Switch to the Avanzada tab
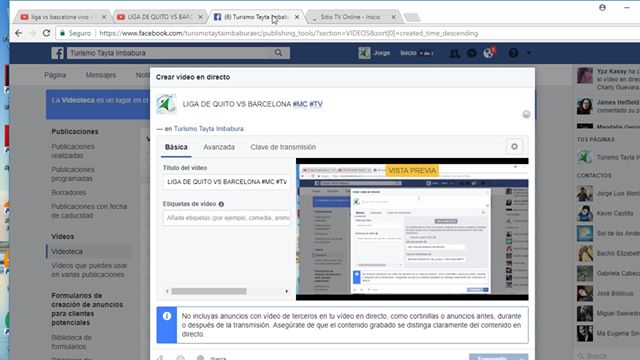Image resolution: width=640 pixels, height=360 pixels. 219,147
